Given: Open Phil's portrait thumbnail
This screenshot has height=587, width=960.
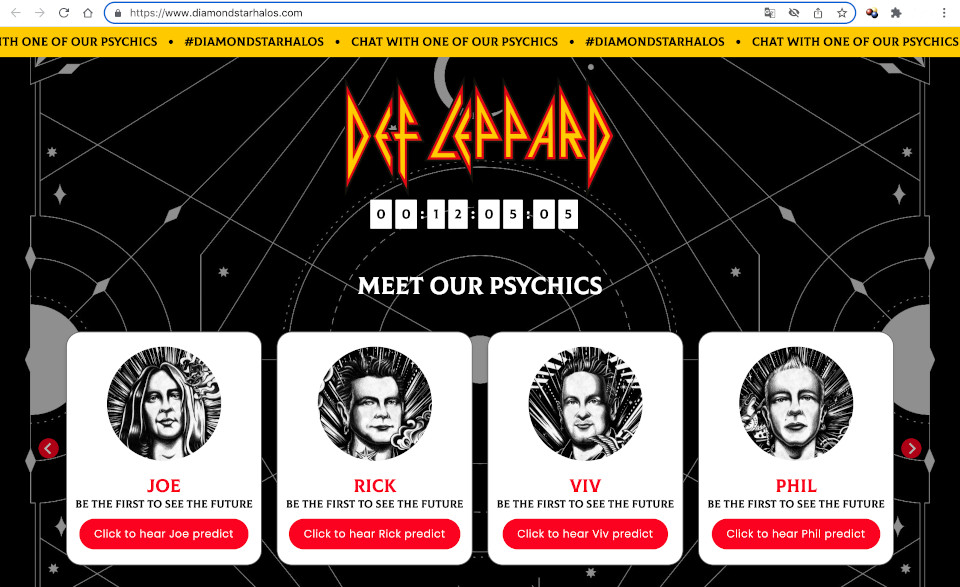Looking at the screenshot, I should [796, 403].
